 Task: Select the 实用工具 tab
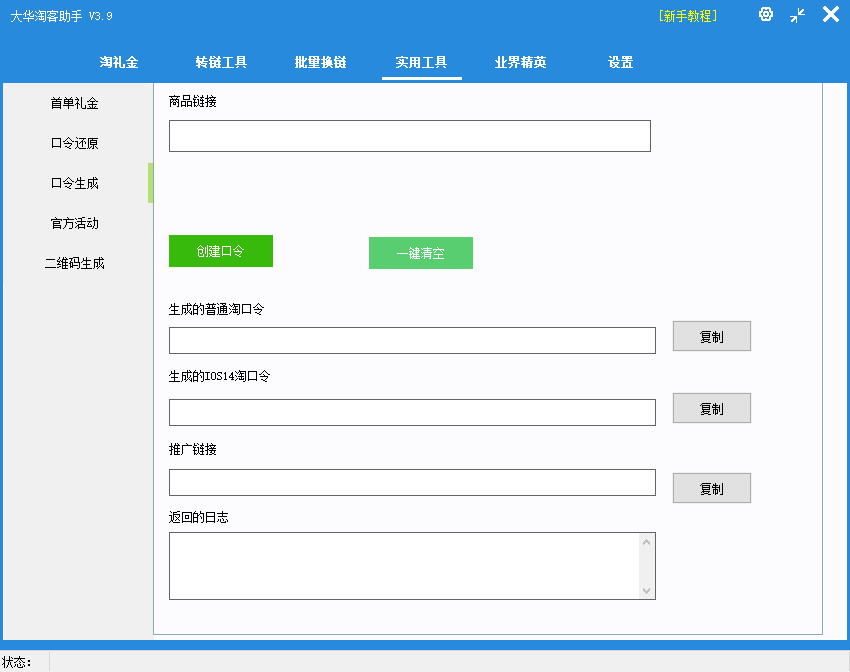point(421,62)
